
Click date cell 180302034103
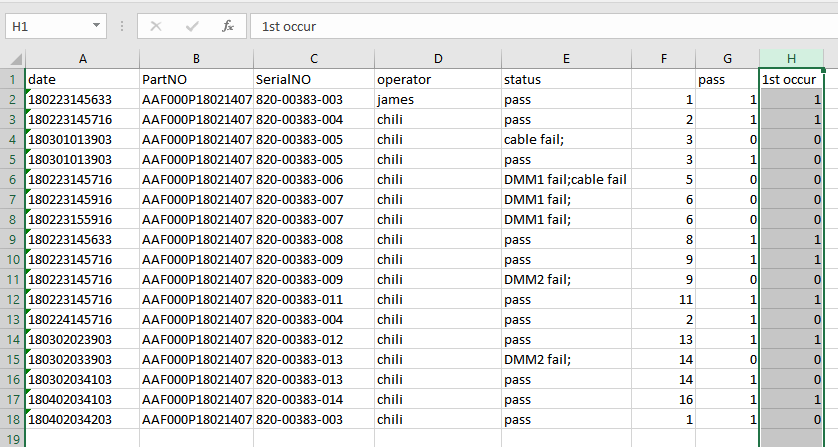(82, 380)
